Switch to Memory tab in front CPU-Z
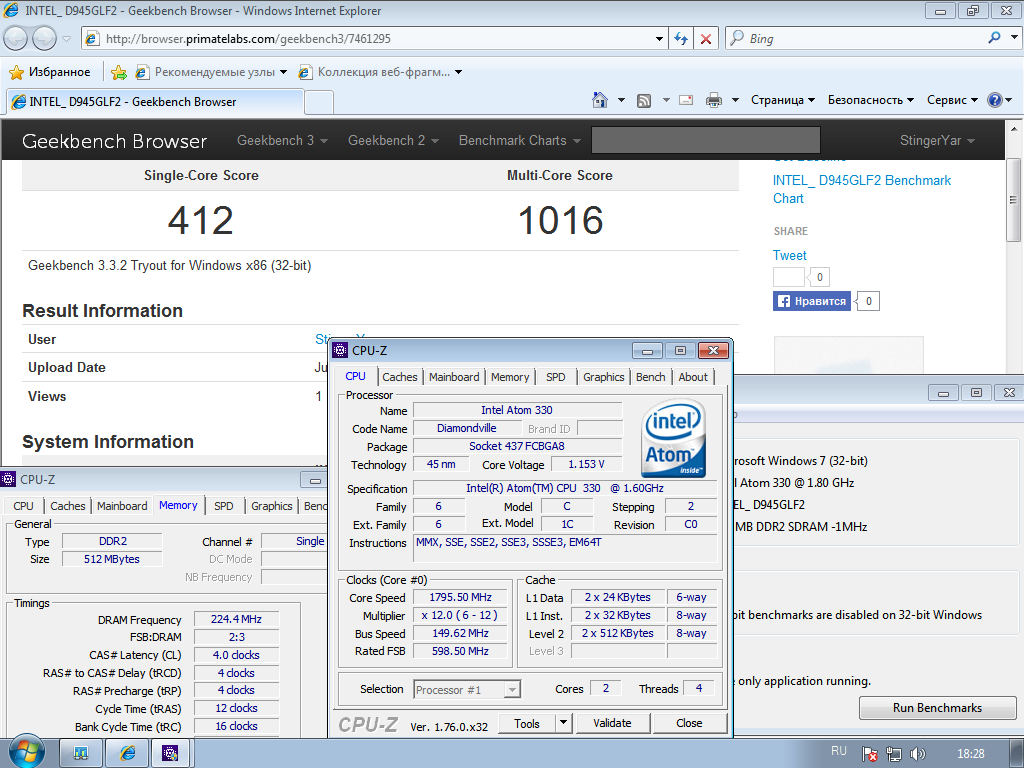The height and width of the screenshot is (768, 1024). (x=510, y=377)
